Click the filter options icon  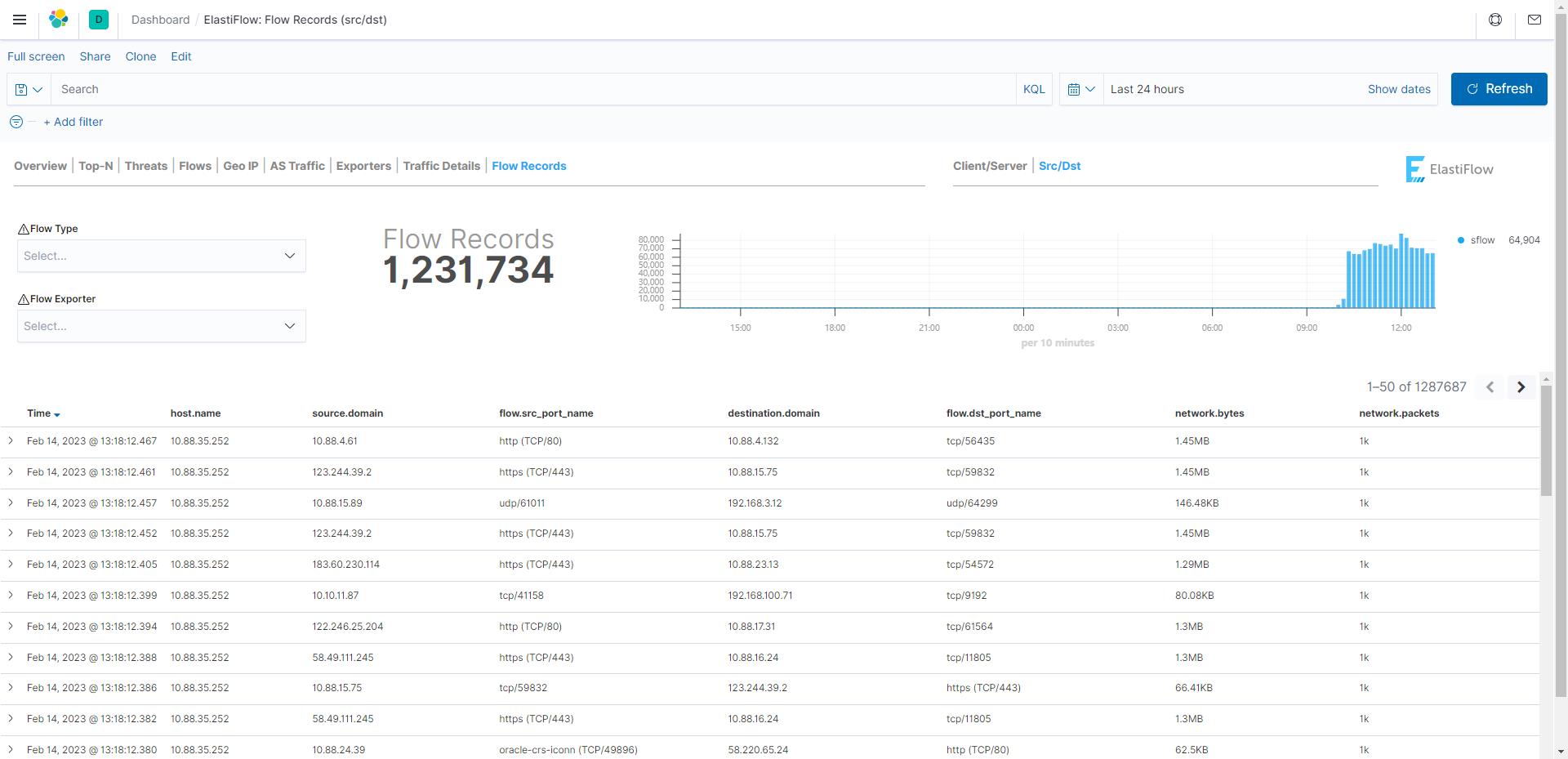pos(16,122)
